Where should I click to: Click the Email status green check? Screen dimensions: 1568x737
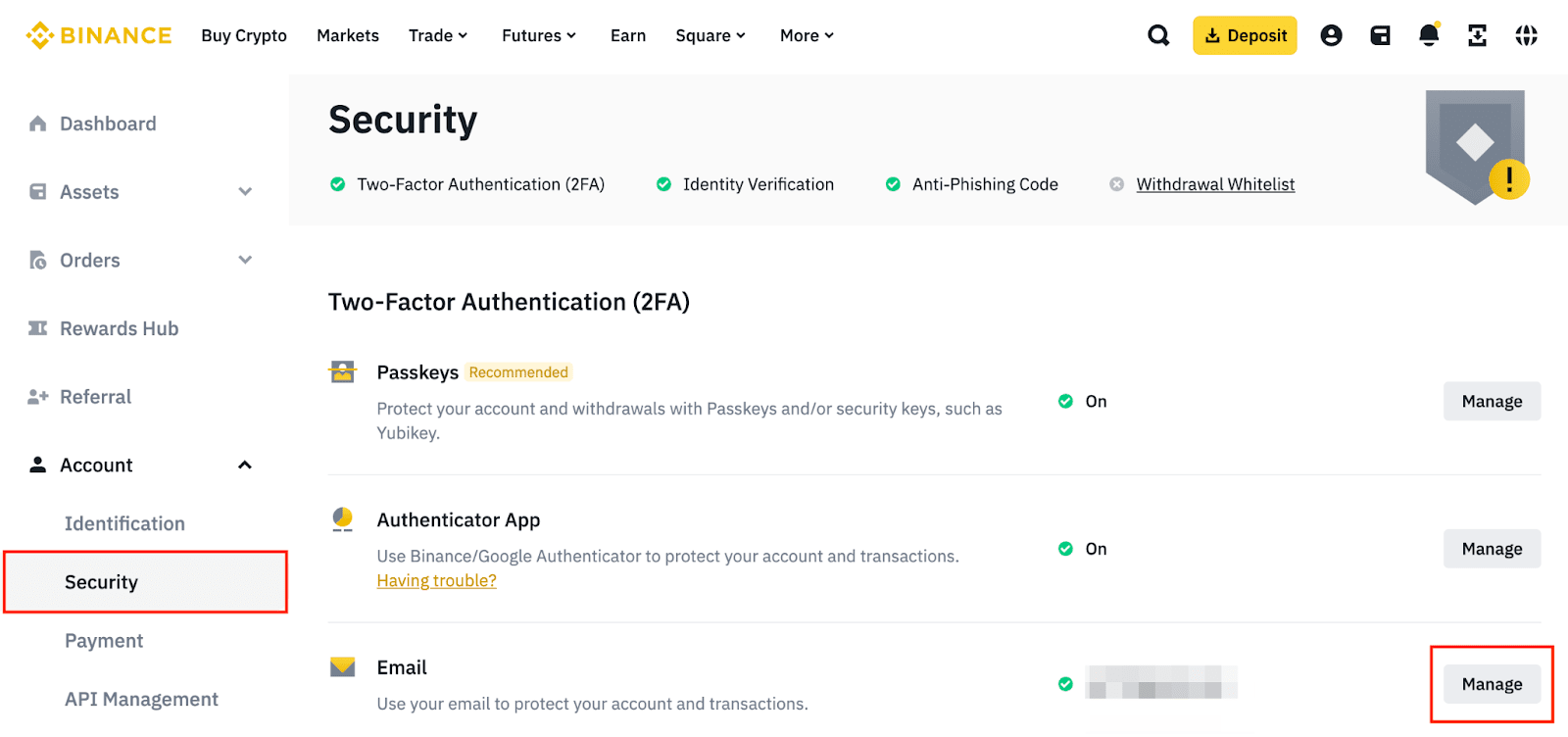click(1065, 684)
